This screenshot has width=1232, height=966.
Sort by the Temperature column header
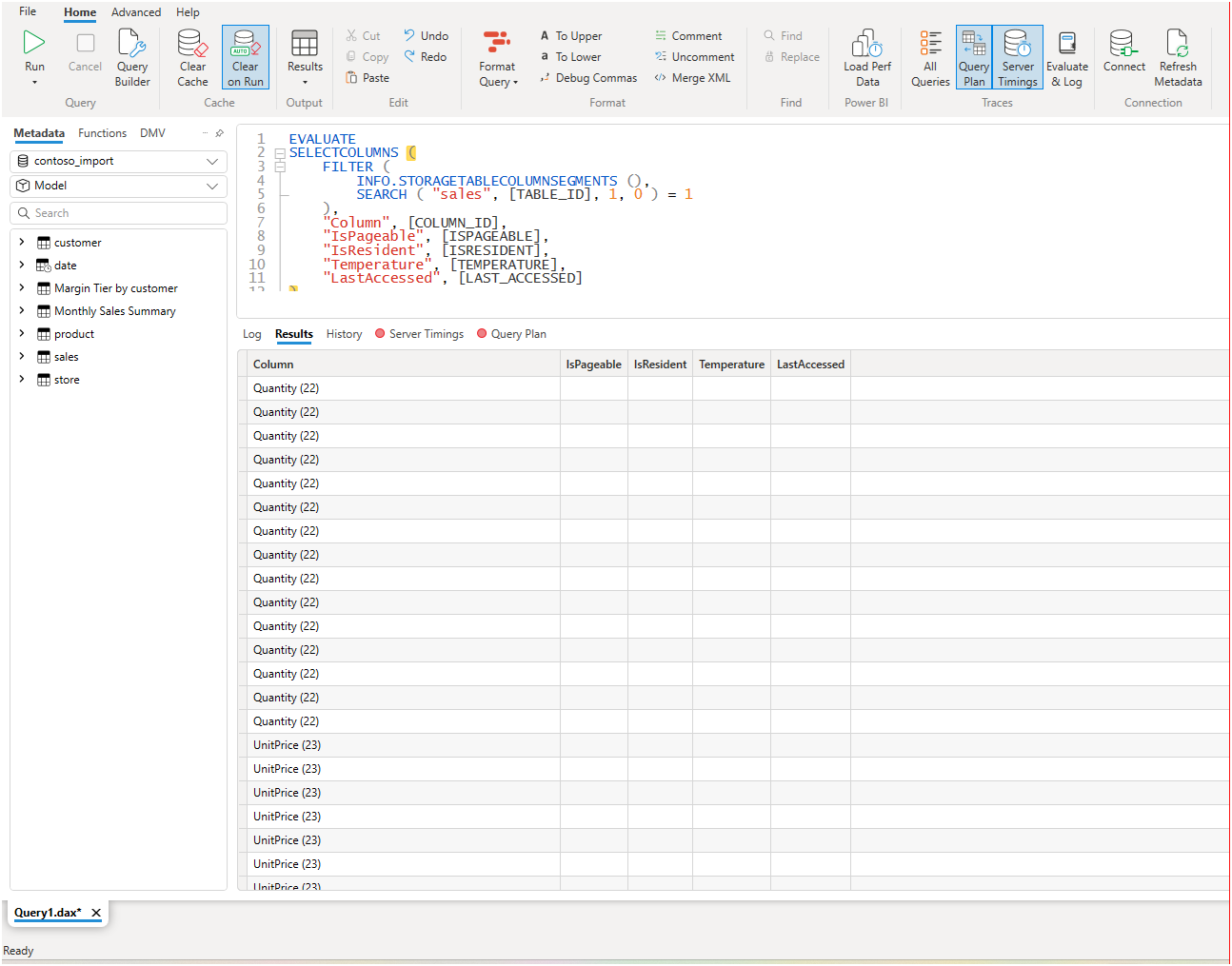[x=731, y=365]
